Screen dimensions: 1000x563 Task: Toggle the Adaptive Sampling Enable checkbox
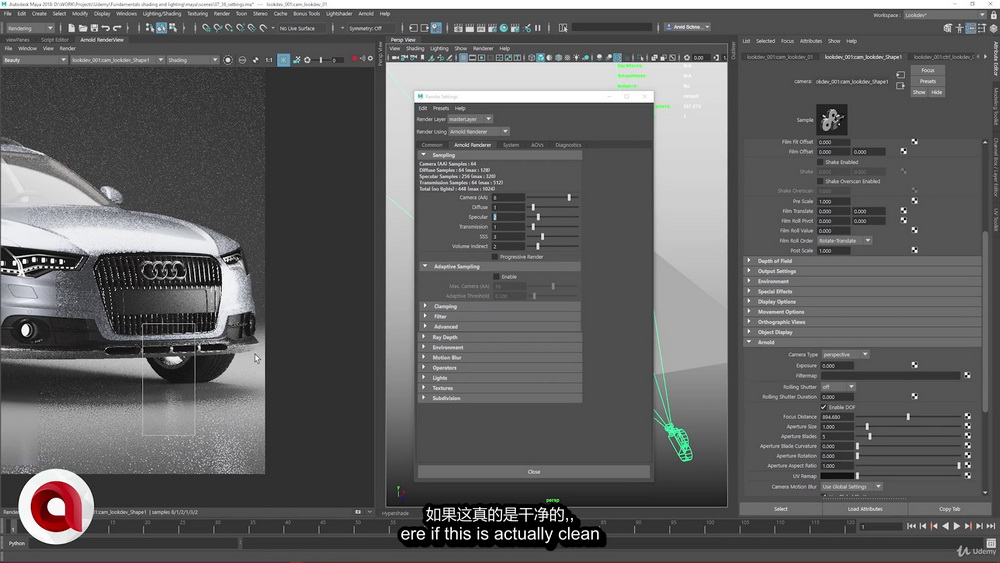[x=496, y=277]
